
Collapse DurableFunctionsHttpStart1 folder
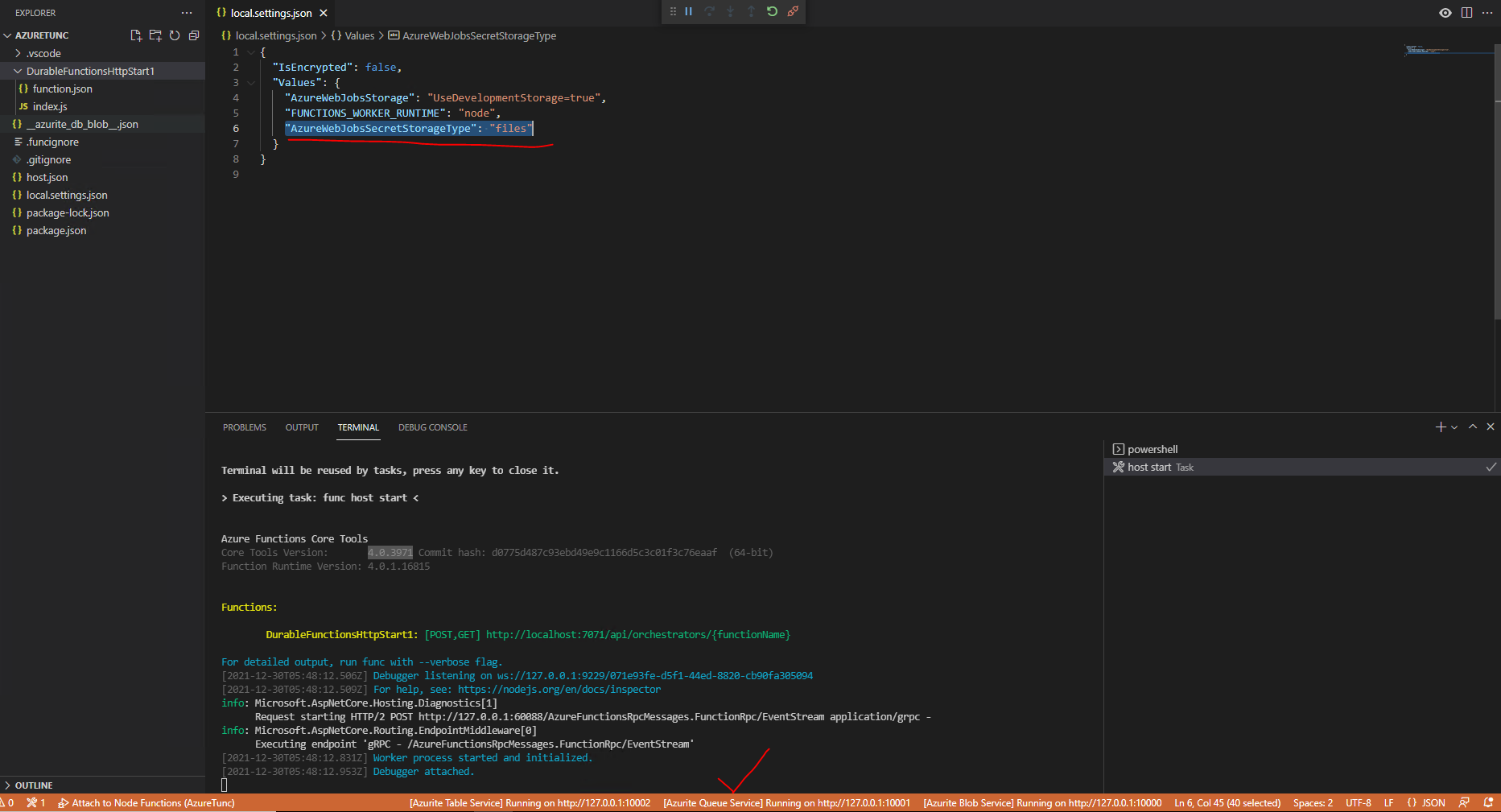tap(102, 71)
